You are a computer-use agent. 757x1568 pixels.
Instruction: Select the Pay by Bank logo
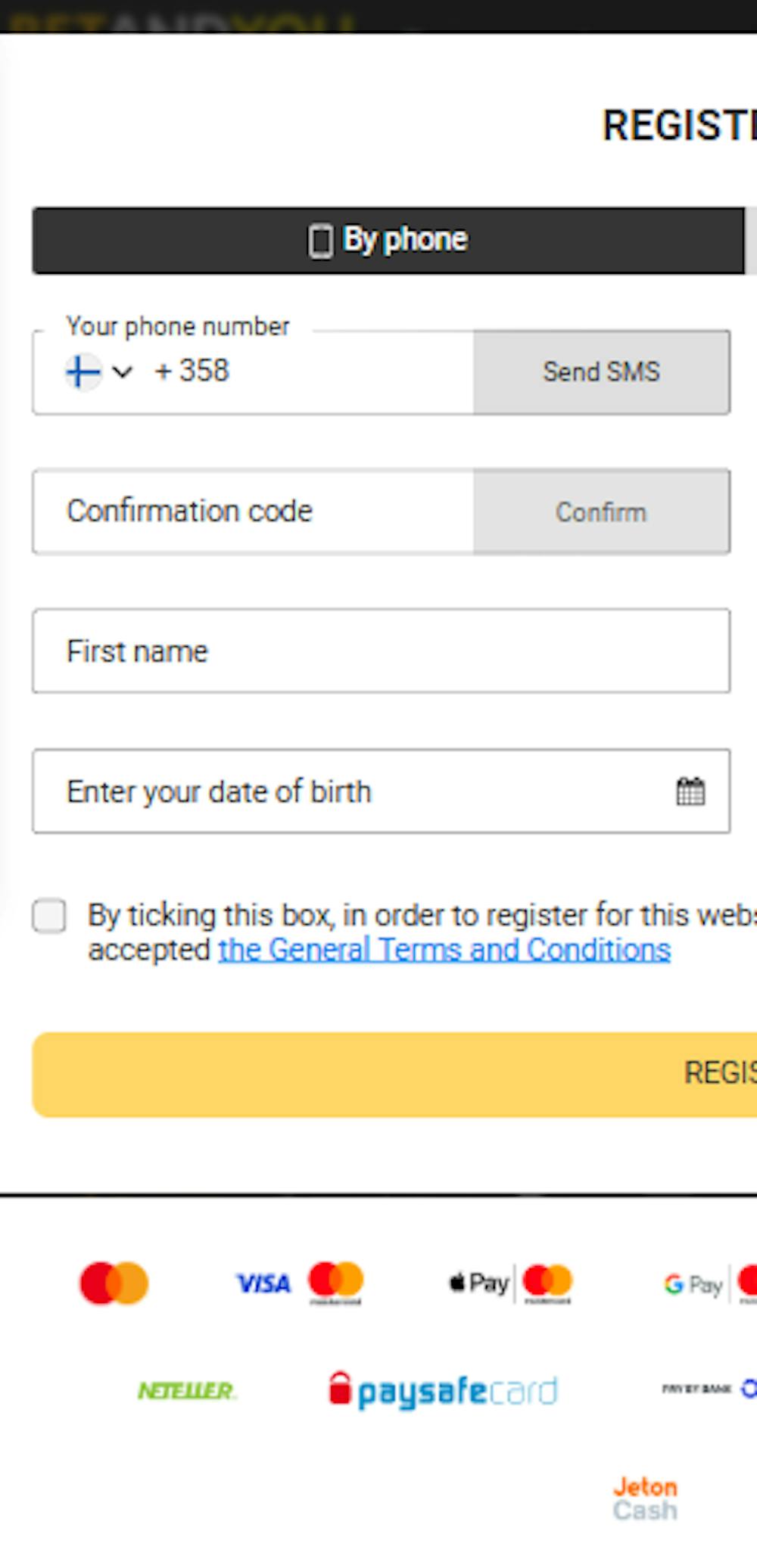(x=709, y=1389)
